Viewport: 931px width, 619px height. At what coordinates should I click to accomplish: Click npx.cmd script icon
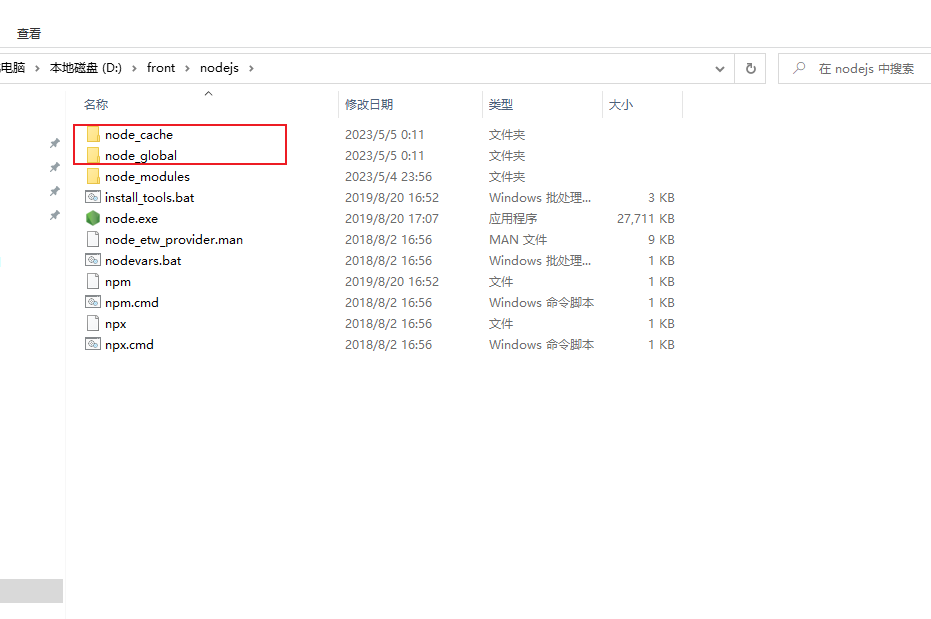point(93,344)
